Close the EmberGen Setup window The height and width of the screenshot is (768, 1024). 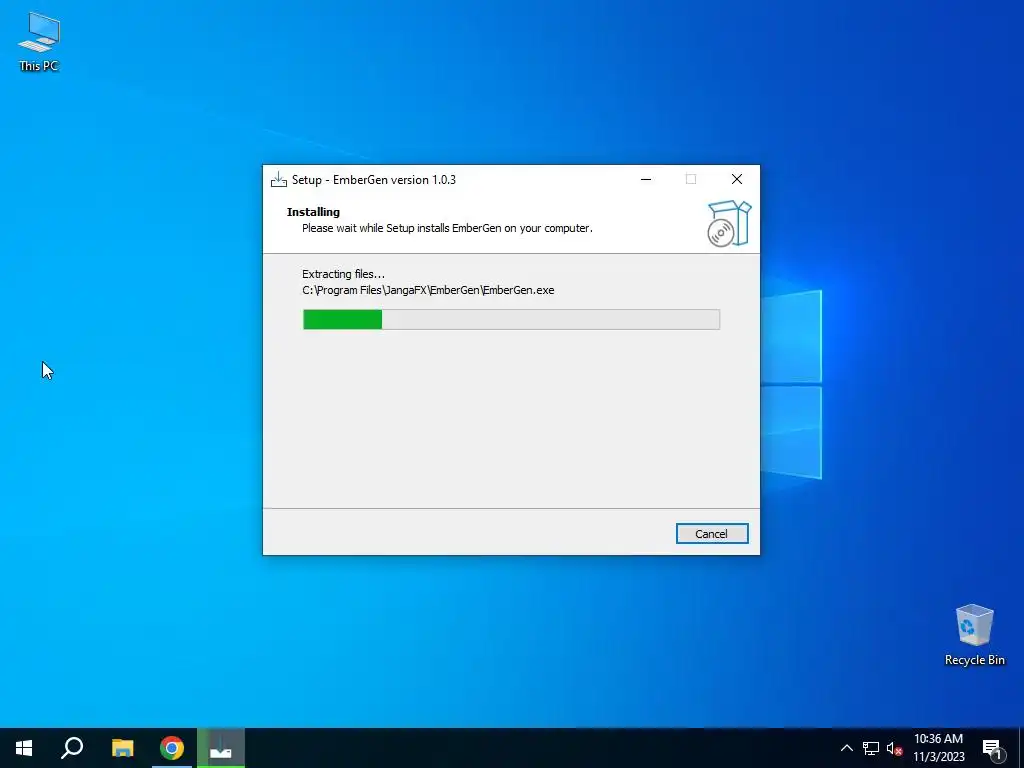coord(737,180)
